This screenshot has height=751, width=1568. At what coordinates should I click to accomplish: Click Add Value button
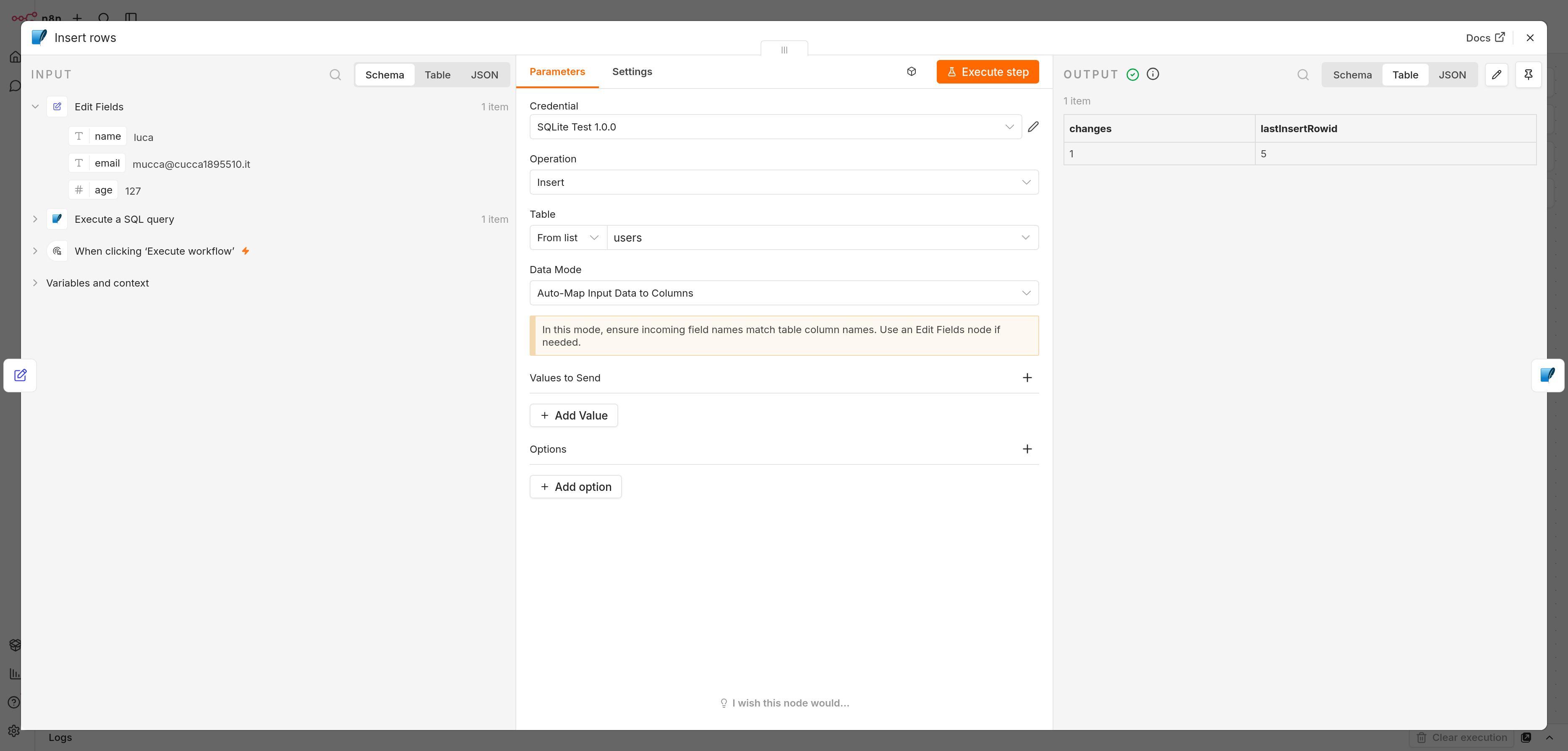tap(573, 415)
